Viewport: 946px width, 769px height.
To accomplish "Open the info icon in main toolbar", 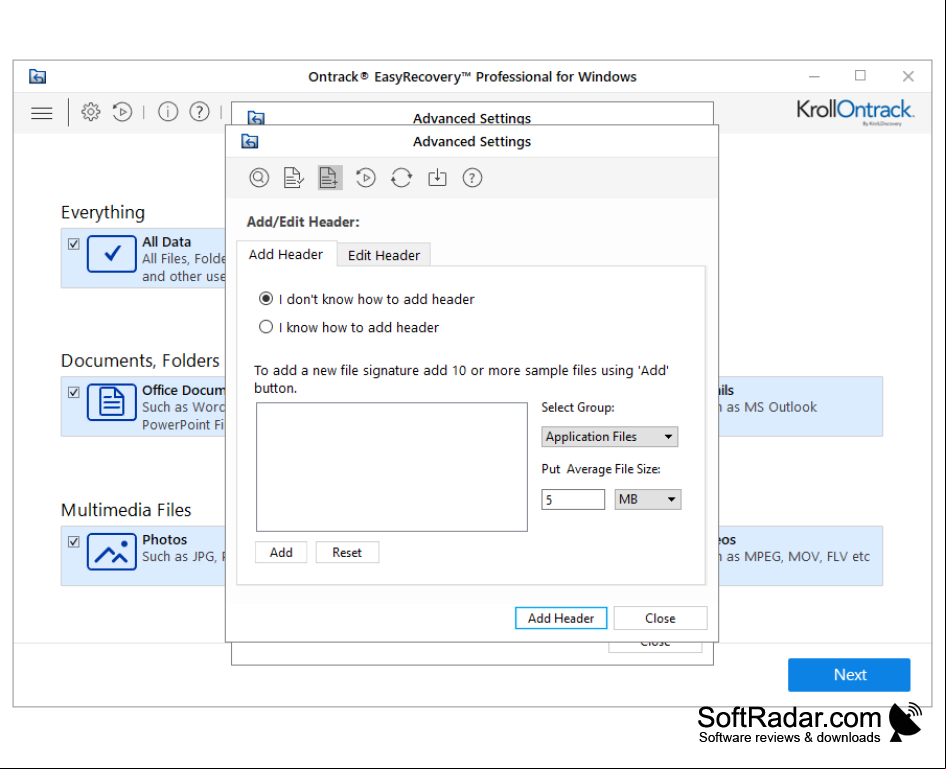I will coord(168,112).
